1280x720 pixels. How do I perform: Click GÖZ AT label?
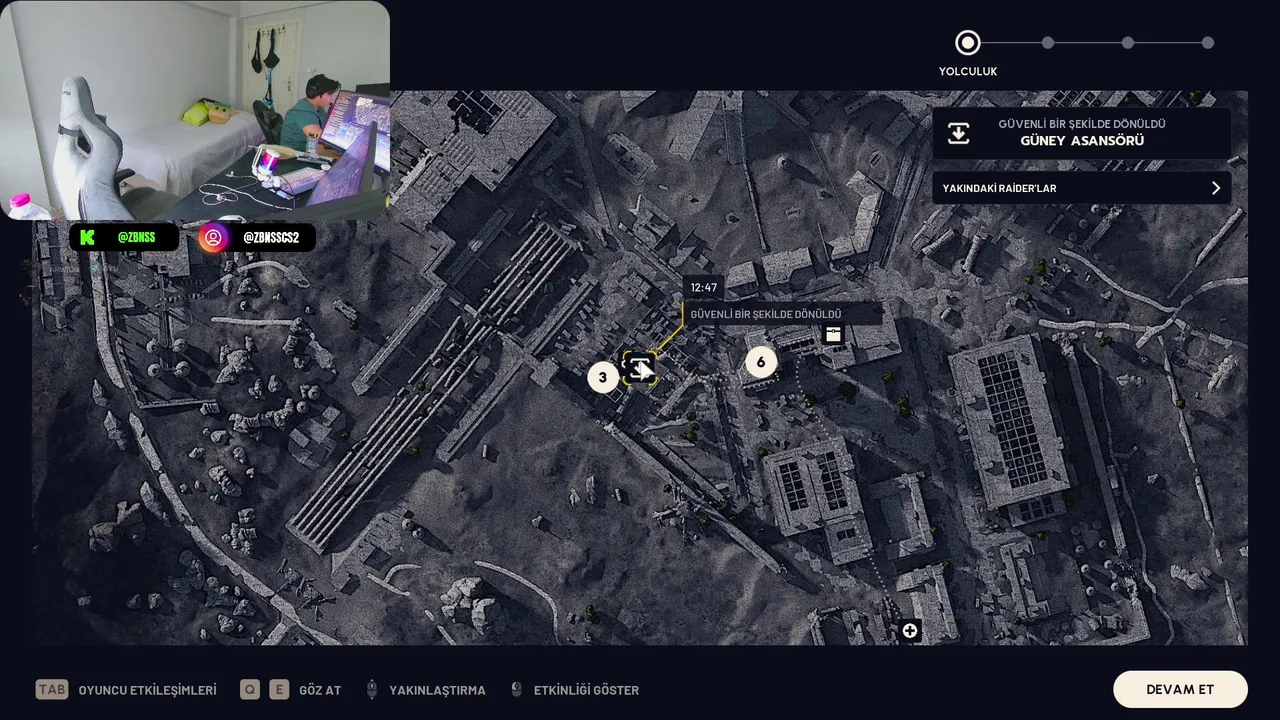pos(320,690)
